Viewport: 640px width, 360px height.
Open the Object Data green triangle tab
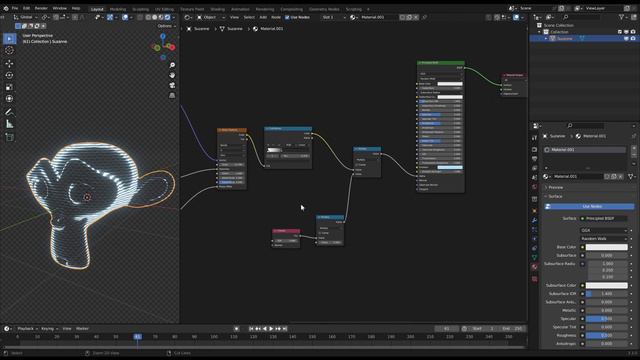point(534,258)
